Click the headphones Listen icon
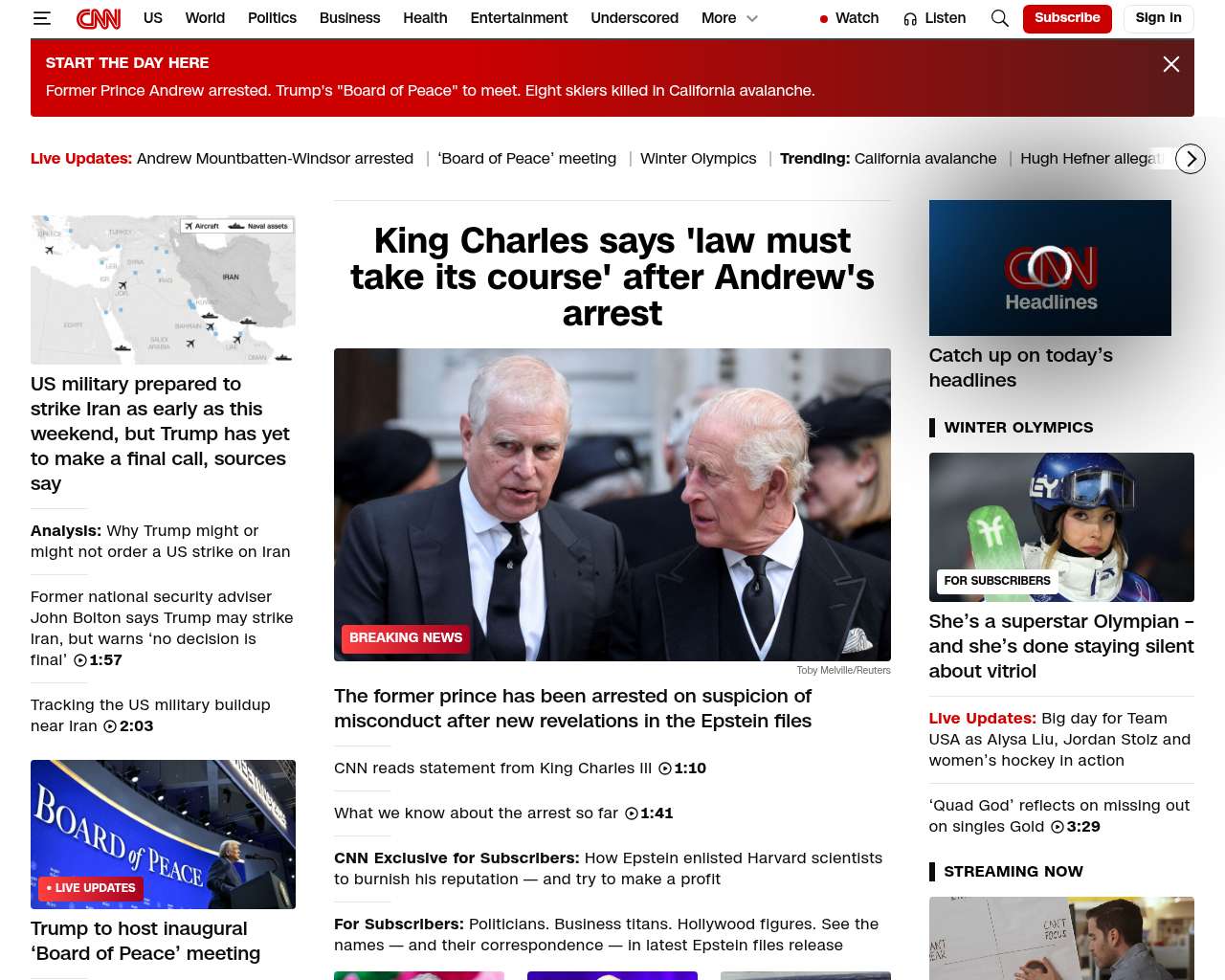The height and width of the screenshot is (980, 1225). pos(910,18)
